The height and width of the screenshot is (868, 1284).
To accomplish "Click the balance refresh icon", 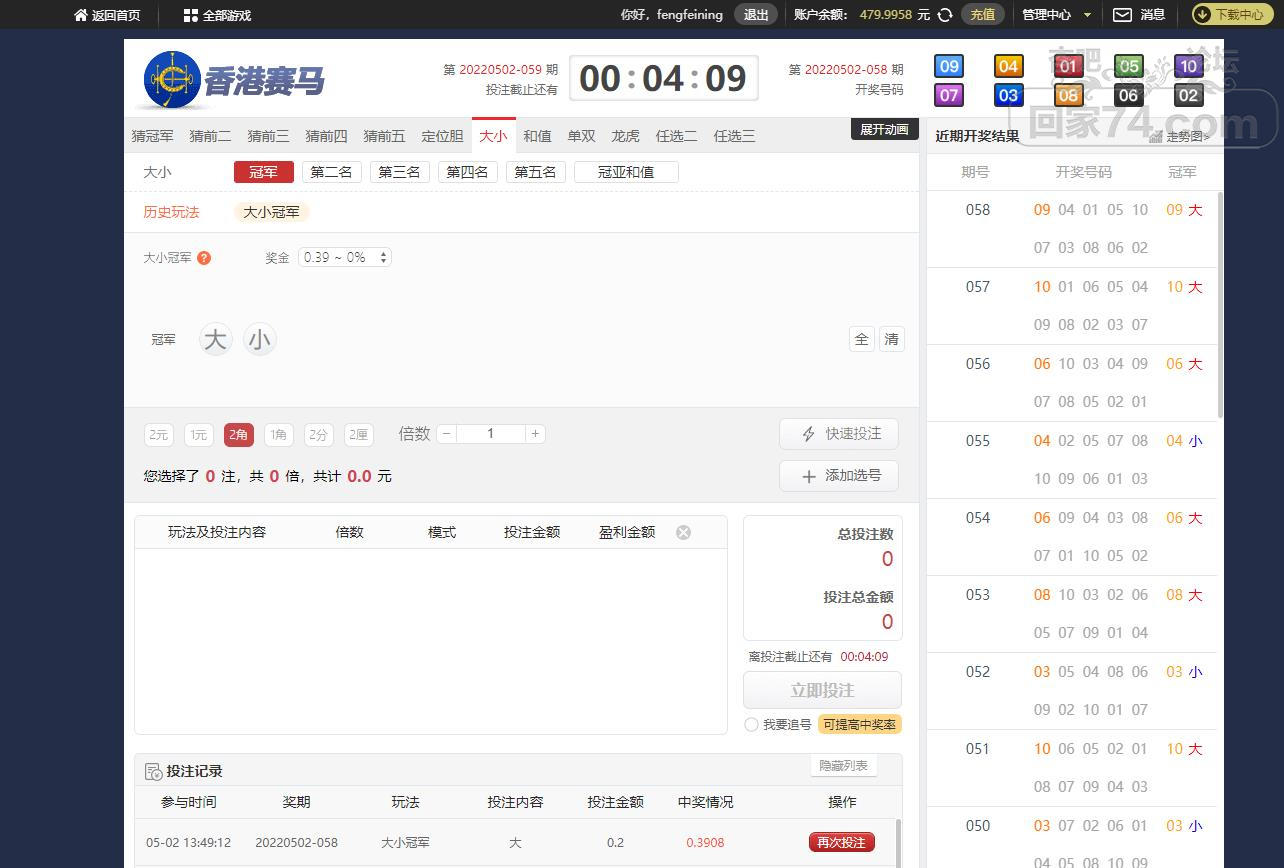I will pos(945,15).
